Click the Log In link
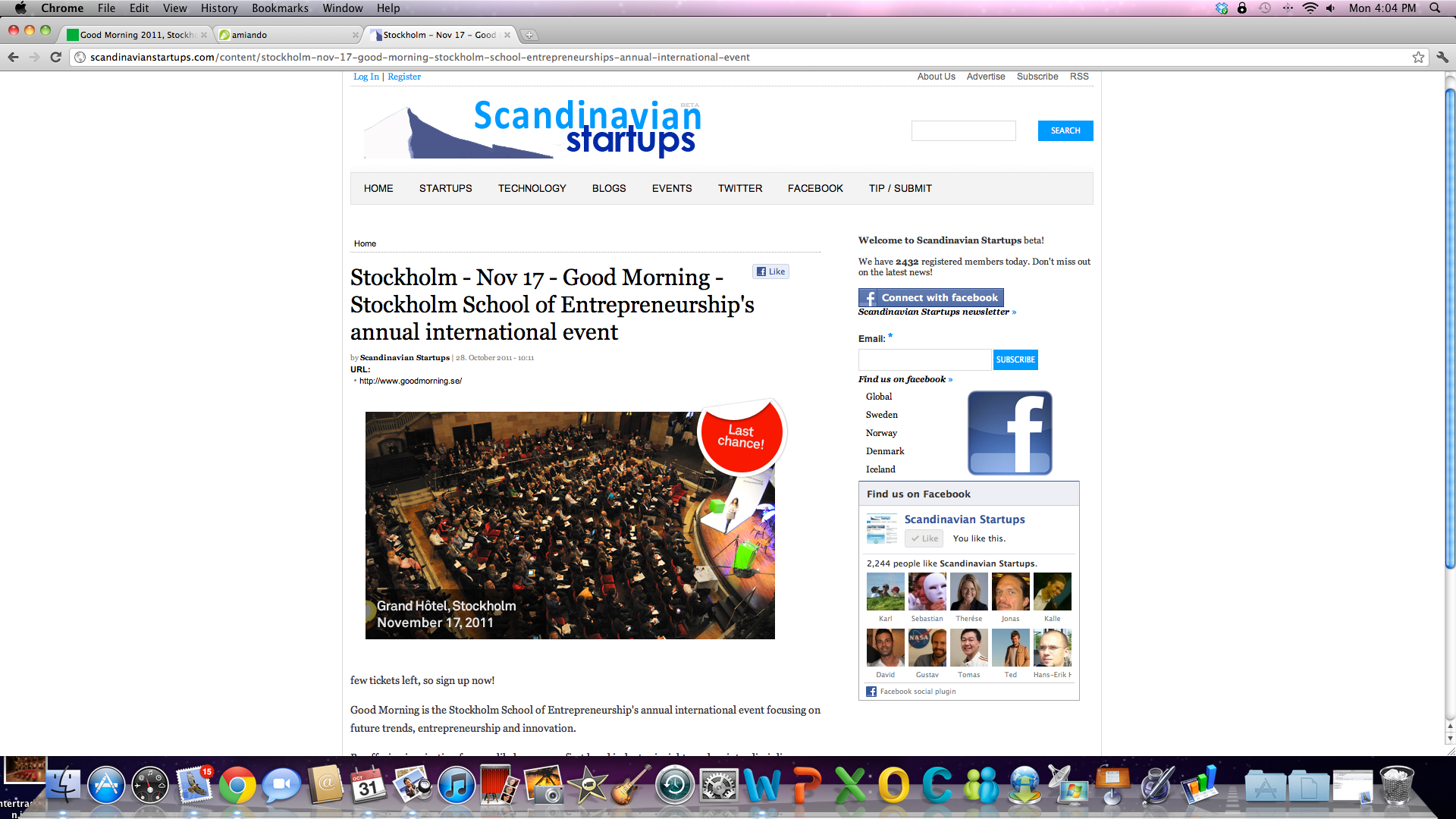The width and height of the screenshot is (1456, 819). (366, 77)
